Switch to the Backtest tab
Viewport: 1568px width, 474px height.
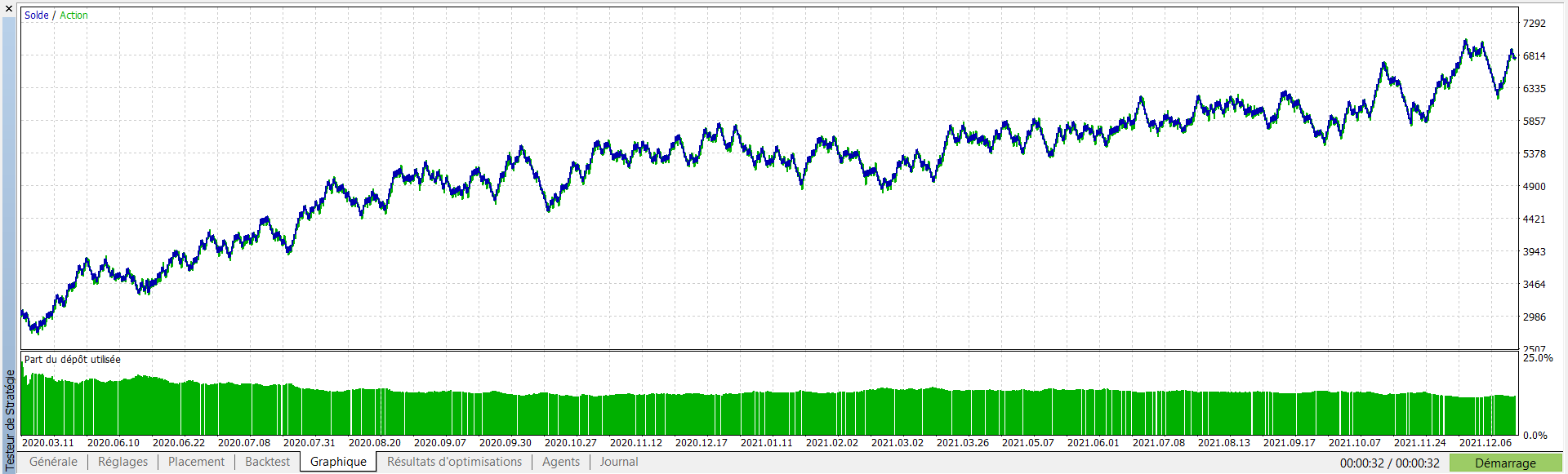pos(267,462)
